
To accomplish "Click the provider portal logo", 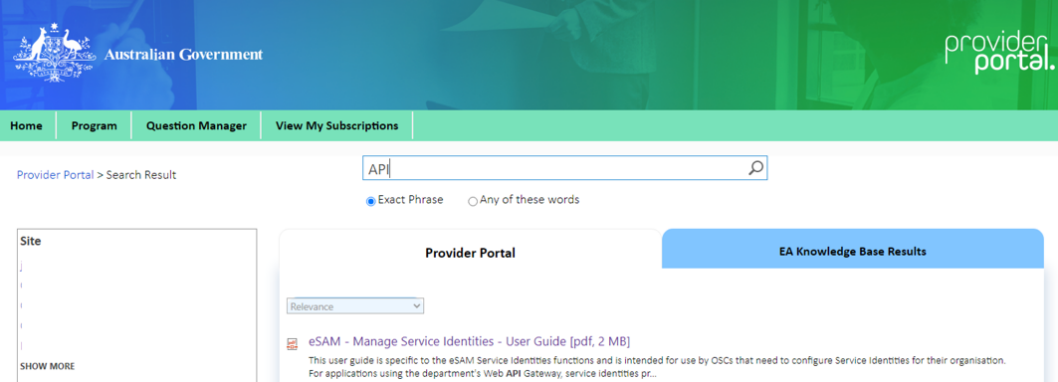I will 999,53.
